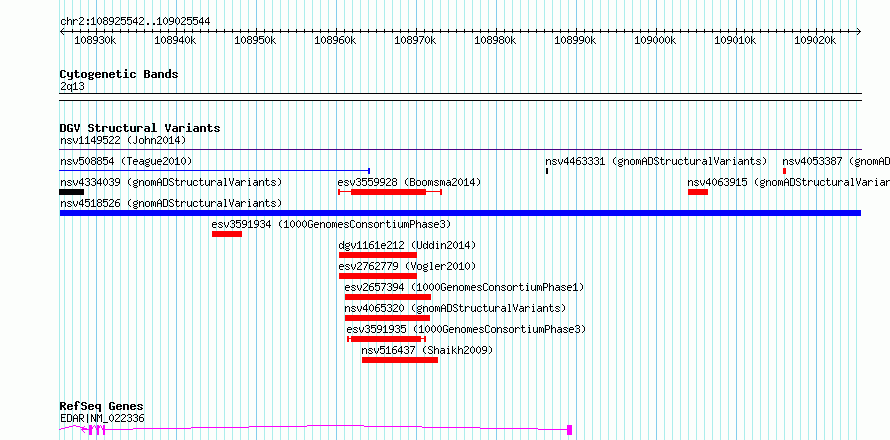Click the 108940k ruler label
This screenshot has height=440, width=890.
pyautogui.click(x=175, y=40)
